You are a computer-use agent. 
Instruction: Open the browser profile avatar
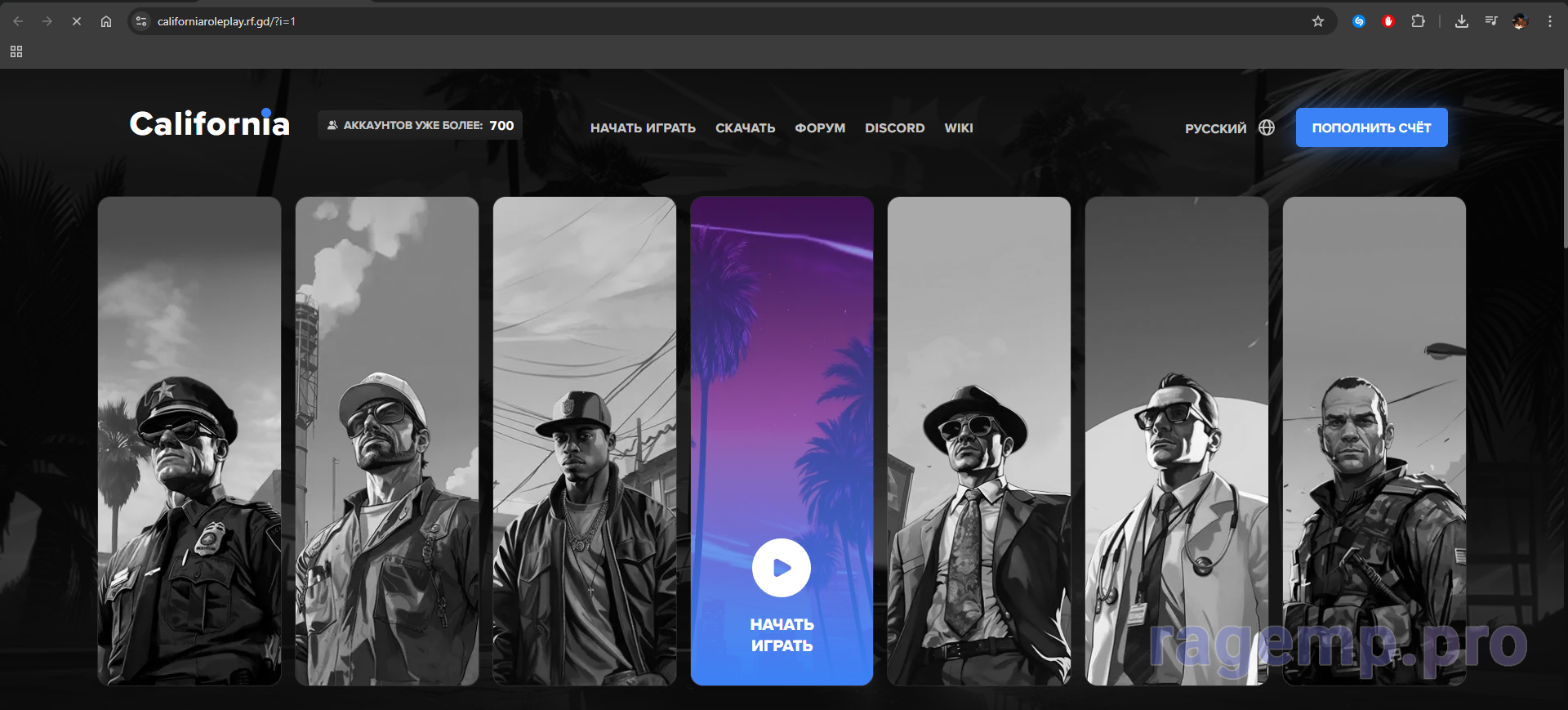[1520, 21]
